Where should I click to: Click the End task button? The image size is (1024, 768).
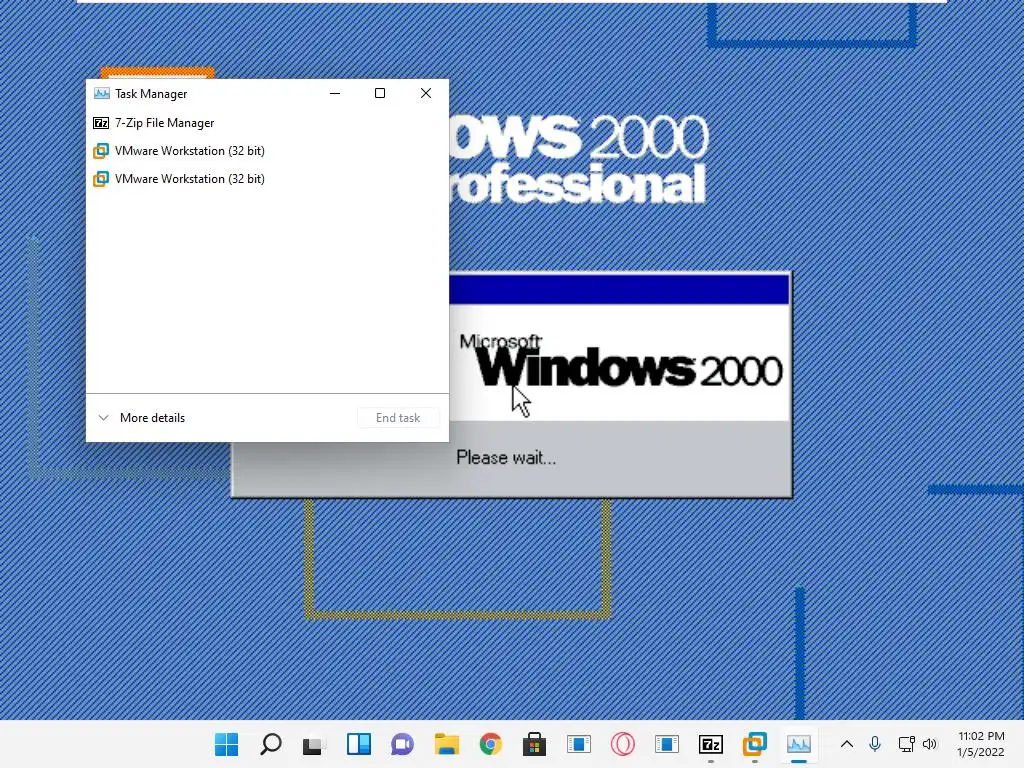398,418
